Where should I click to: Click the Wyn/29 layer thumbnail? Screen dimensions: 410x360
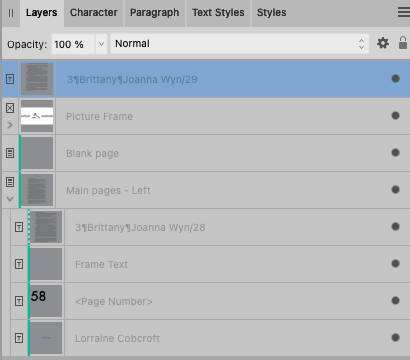pos(37,79)
